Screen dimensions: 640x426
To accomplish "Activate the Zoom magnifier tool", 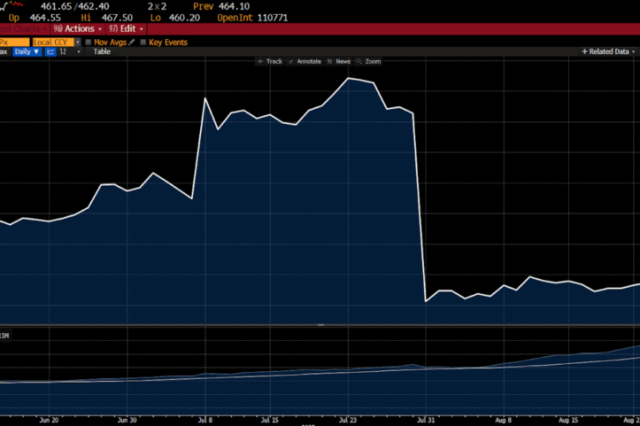I will pyautogui.click(x=358, y=62).
